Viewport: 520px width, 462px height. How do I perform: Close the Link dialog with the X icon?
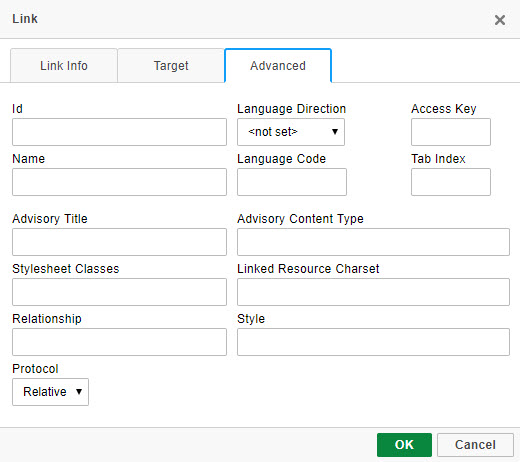pos(500,20)
